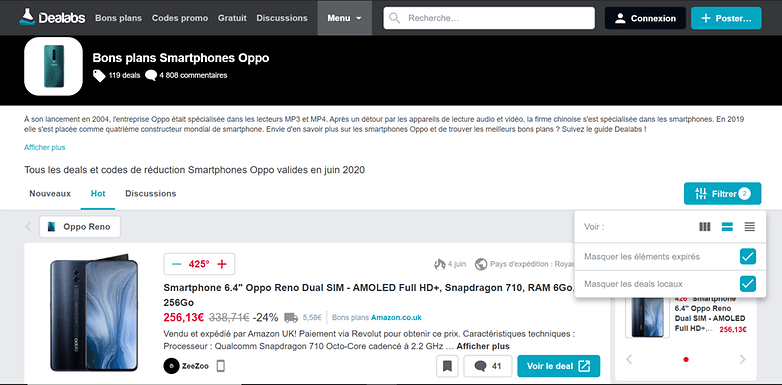Switch to the Hot tab

click(98, 193)
